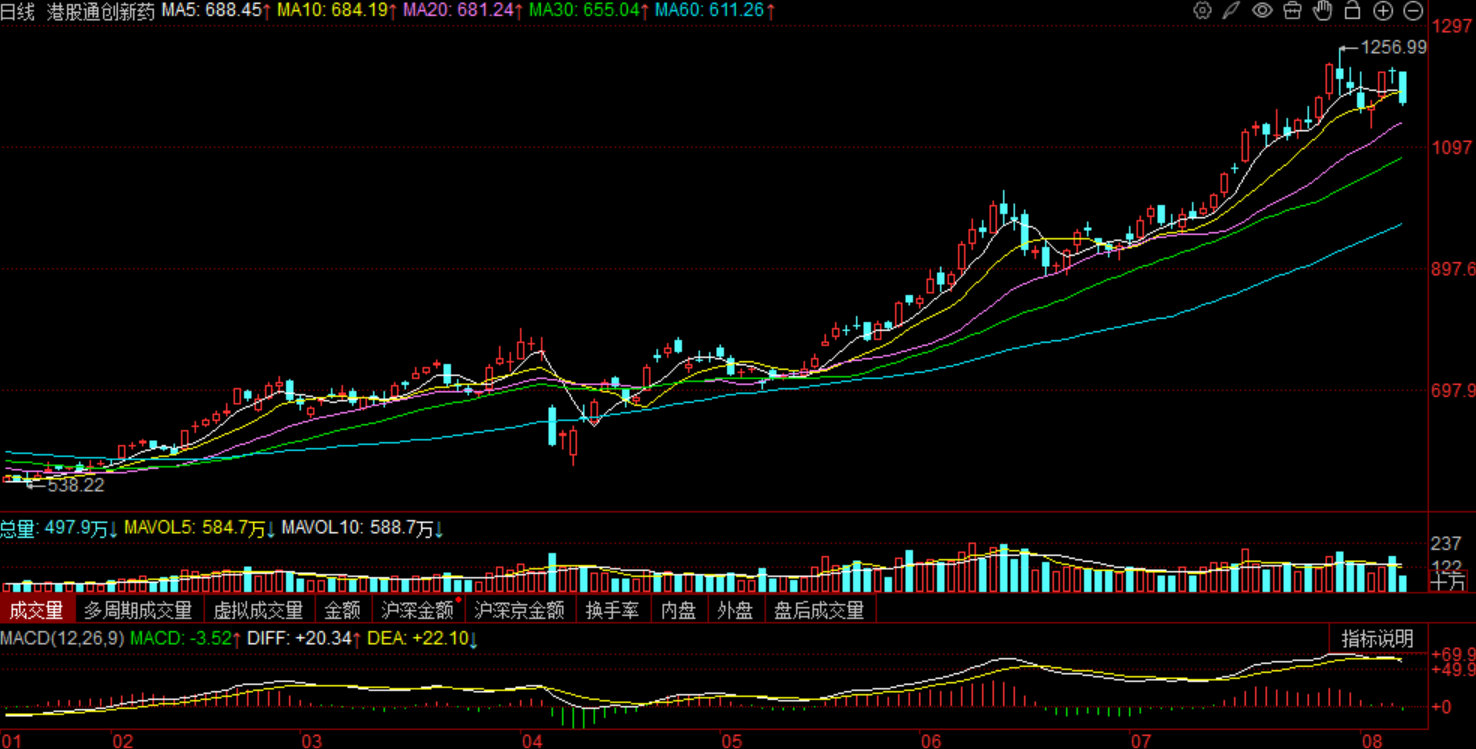Click price axis label 897.6
This screenshot has height=749, width=1476.
point(1454,269)
